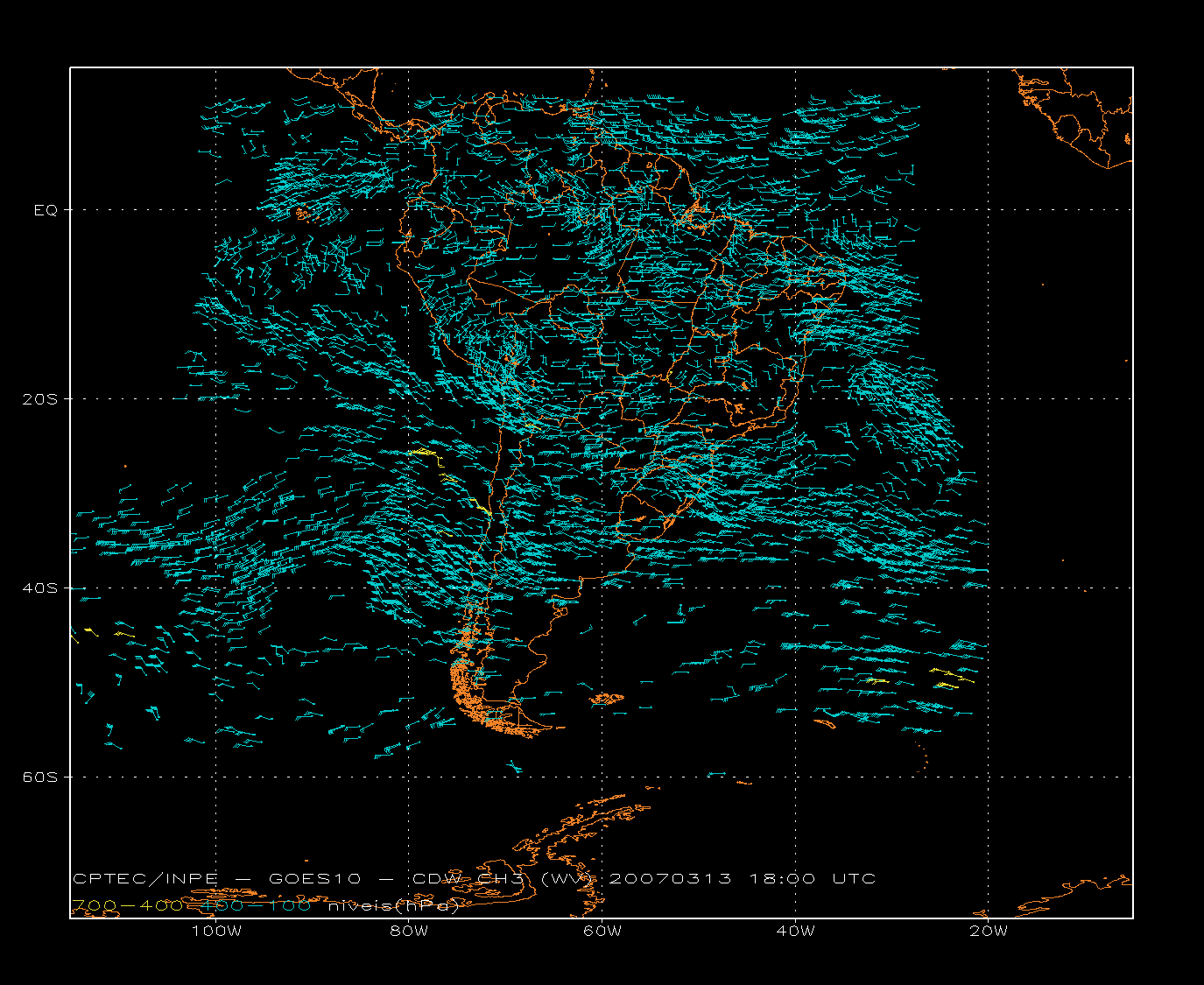Click the '100W' longitude label
1204x985 pixels.
216,931
